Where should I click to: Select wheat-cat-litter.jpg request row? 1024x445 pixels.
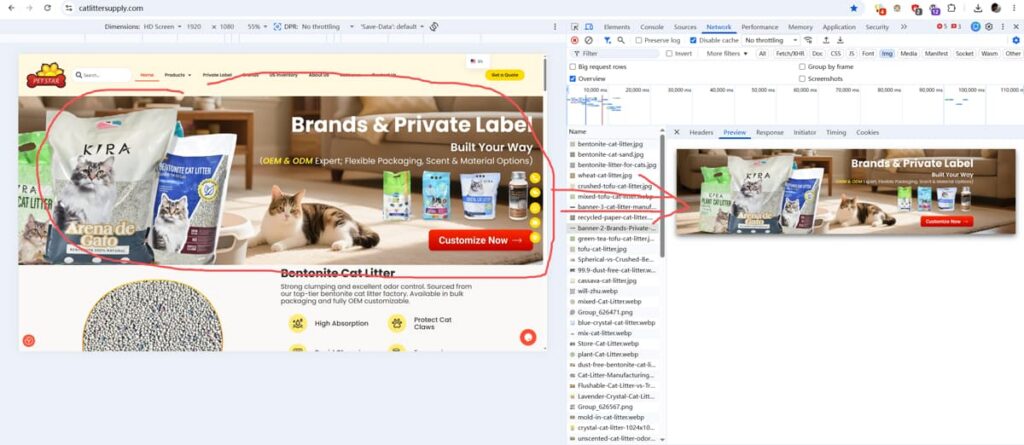tap(614, 175)
